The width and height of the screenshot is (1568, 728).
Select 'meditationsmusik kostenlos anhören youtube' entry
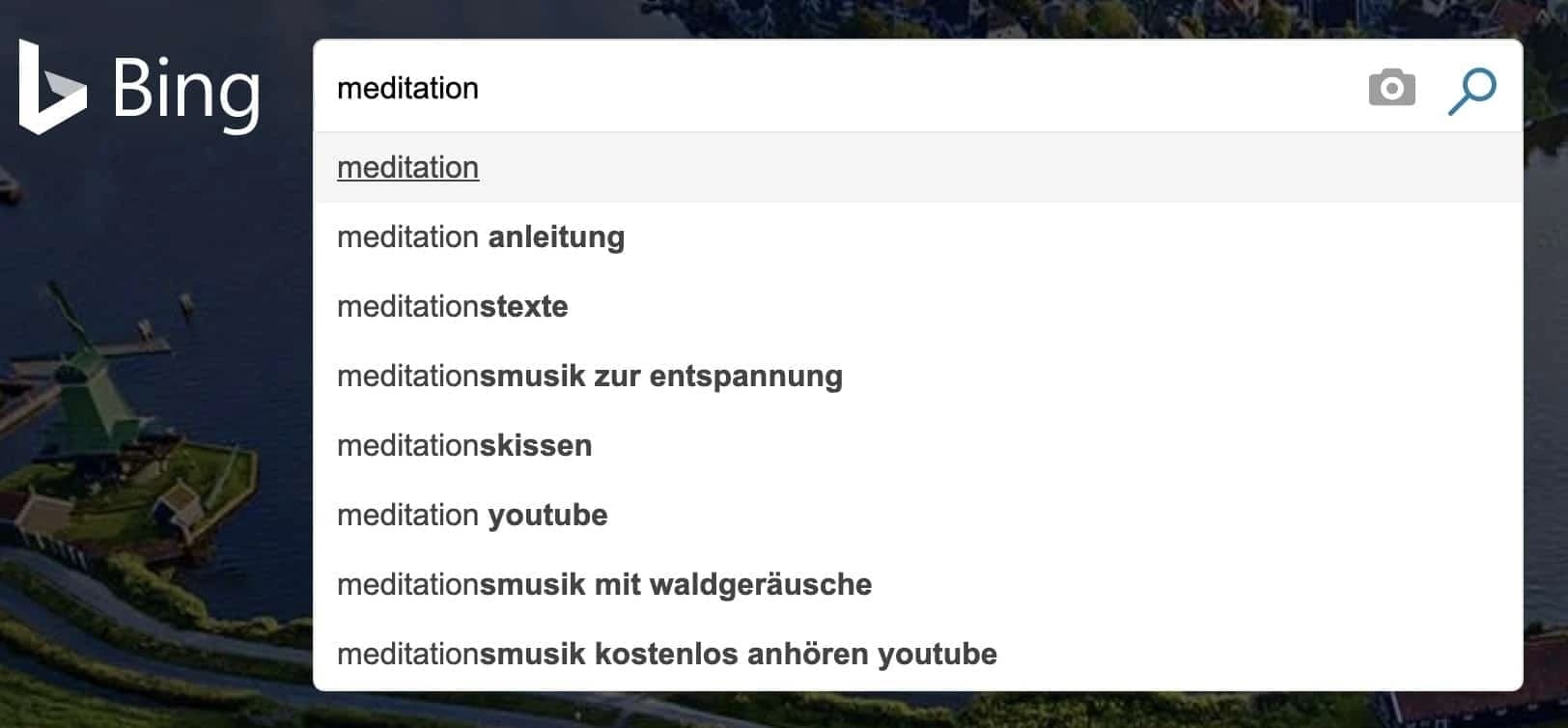click(666, 654)
